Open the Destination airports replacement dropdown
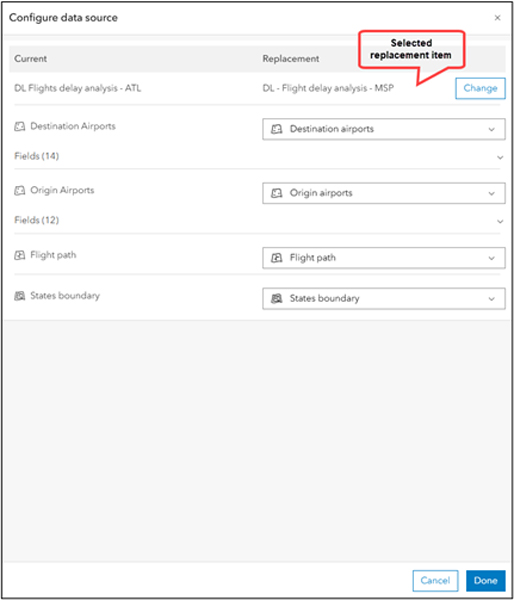Viewport: 514px width, 600px height. pos(383,129)
